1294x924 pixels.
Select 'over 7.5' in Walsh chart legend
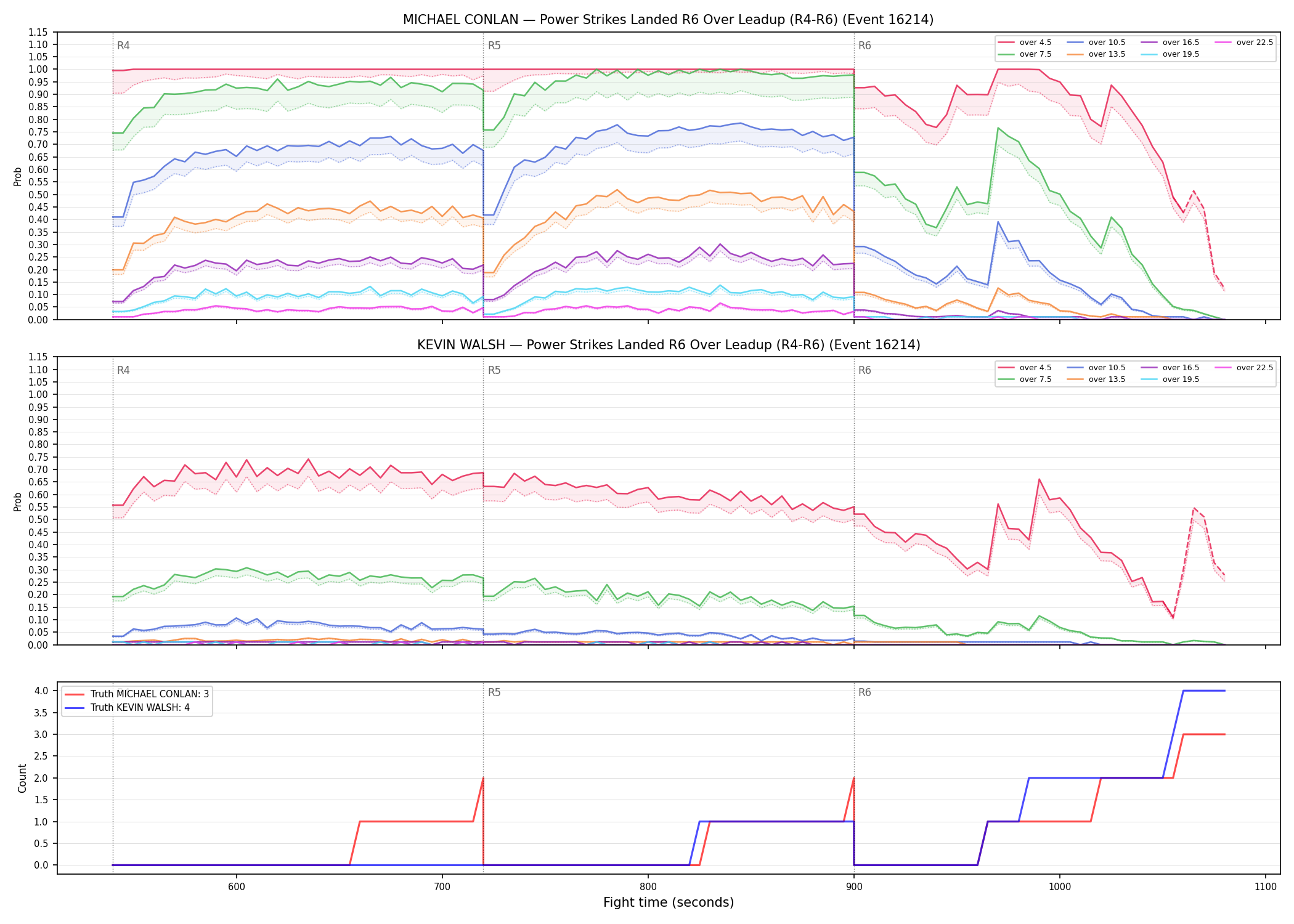(x=1025, y=379)
